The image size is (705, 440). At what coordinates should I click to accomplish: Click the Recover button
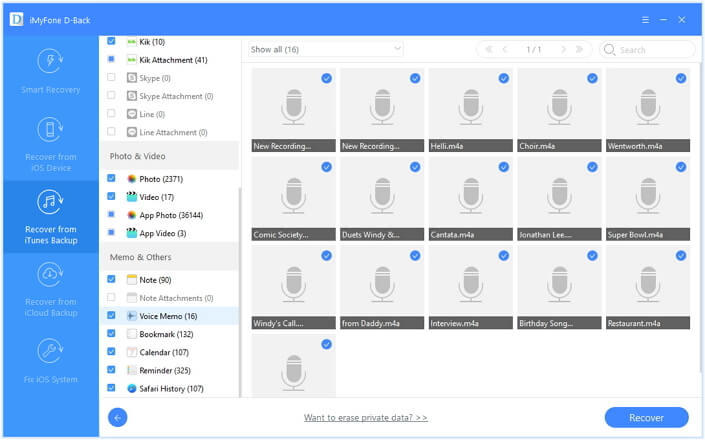(x=646, y=418)
